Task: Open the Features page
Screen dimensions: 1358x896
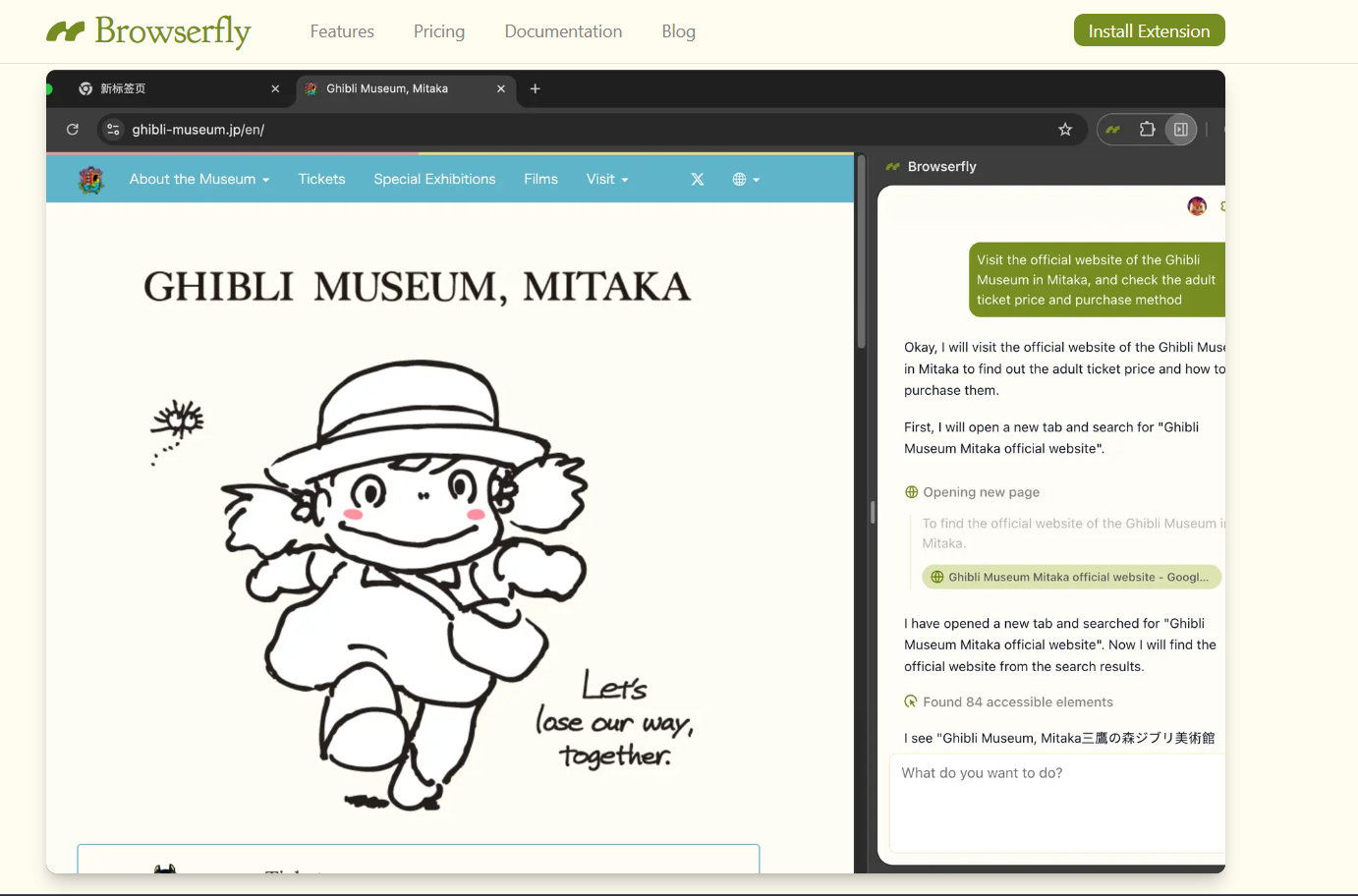Action: pos(342,31)
